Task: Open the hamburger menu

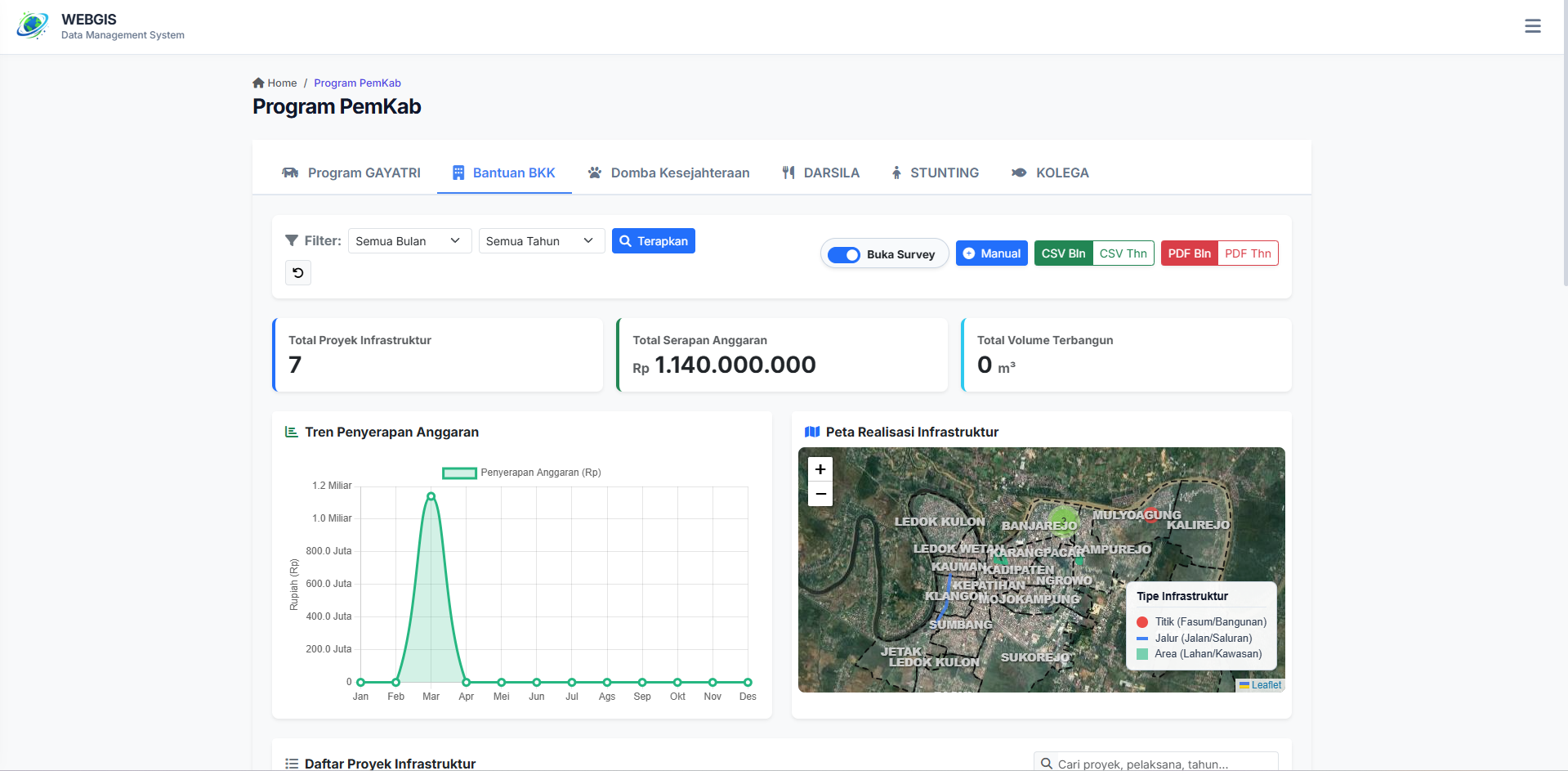Action: tap(1532, 25)
